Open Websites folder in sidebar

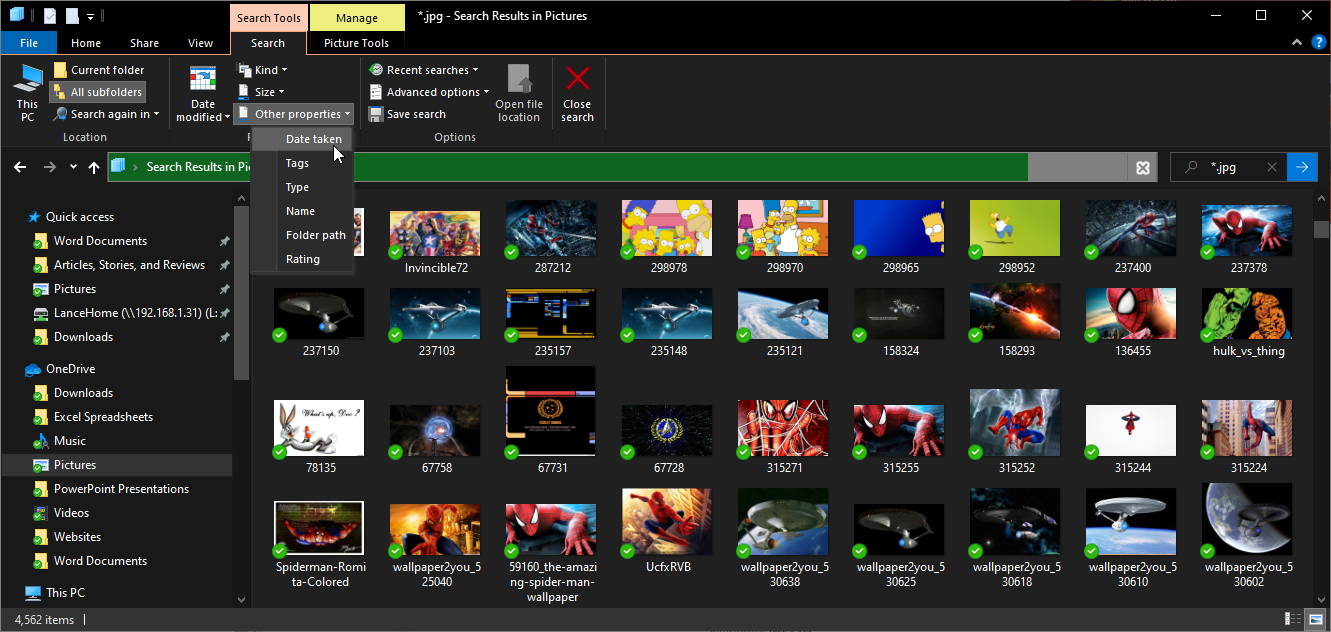[77, 537]
